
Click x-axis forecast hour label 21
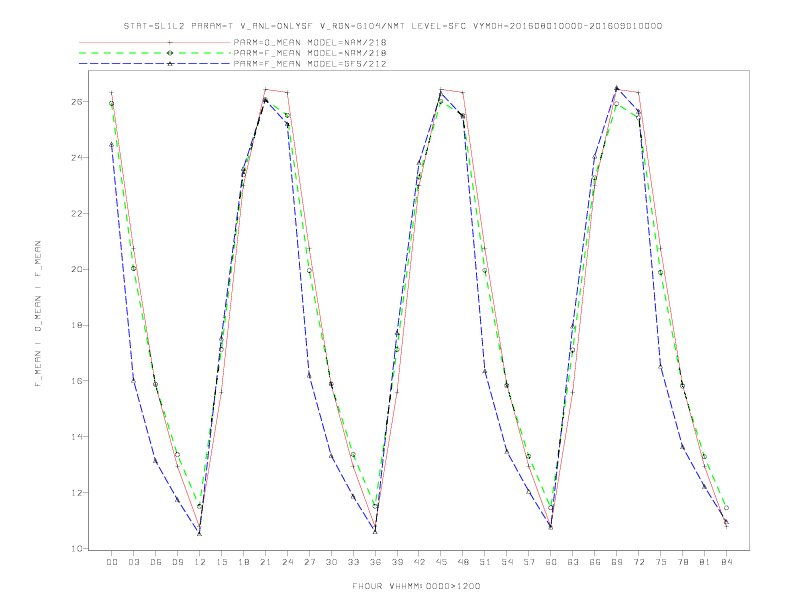click(x=265, y=562)
